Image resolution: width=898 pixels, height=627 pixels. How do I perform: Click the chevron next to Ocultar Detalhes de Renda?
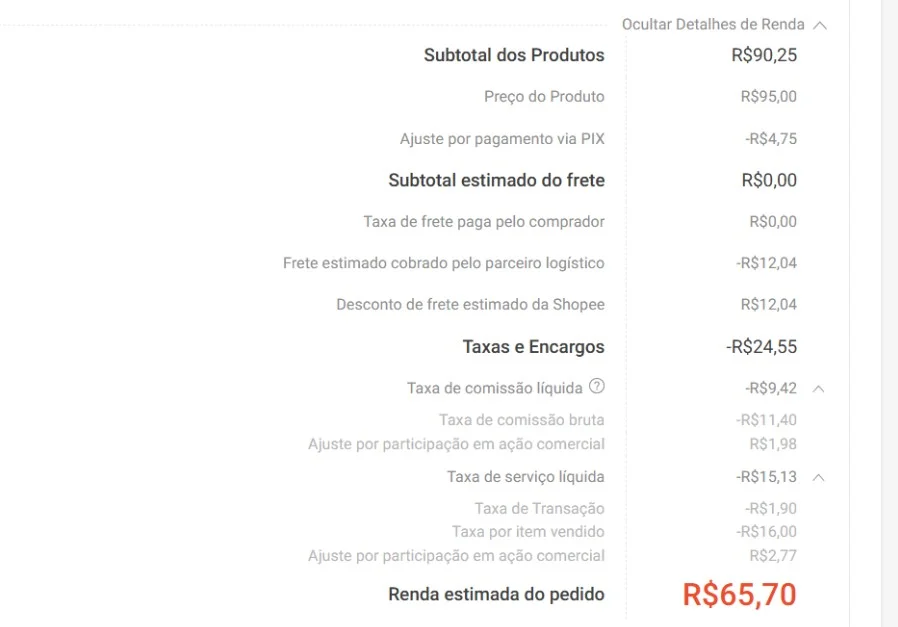(x=822, y=24)
